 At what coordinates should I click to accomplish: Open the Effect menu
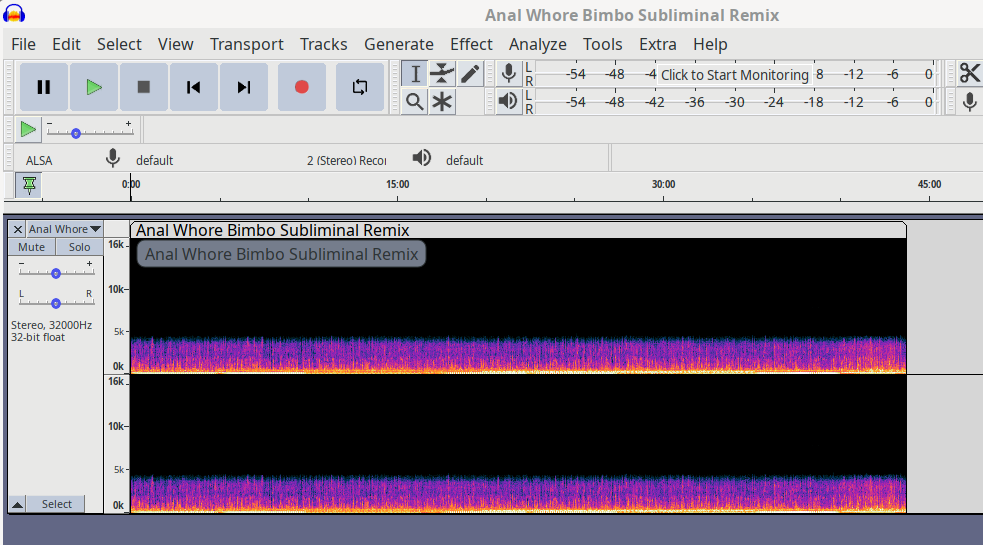coord(471,44)
